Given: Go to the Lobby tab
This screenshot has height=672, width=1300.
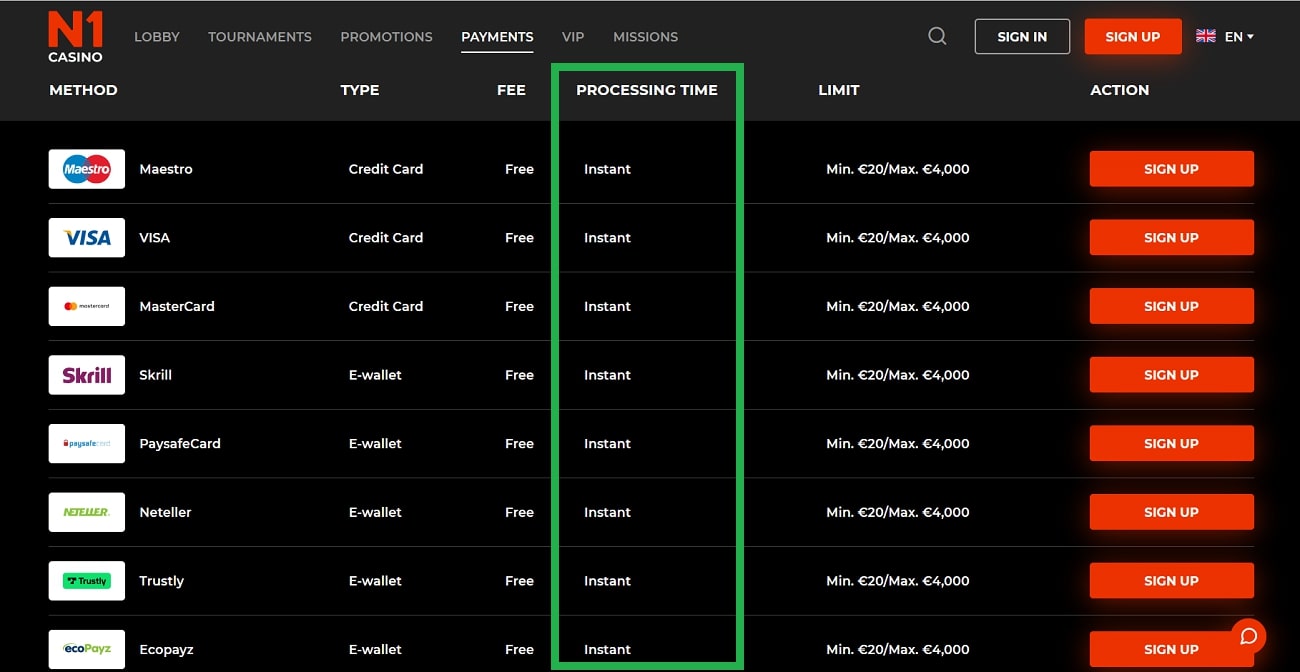Looking at the screenshot, I should [157, 36].
